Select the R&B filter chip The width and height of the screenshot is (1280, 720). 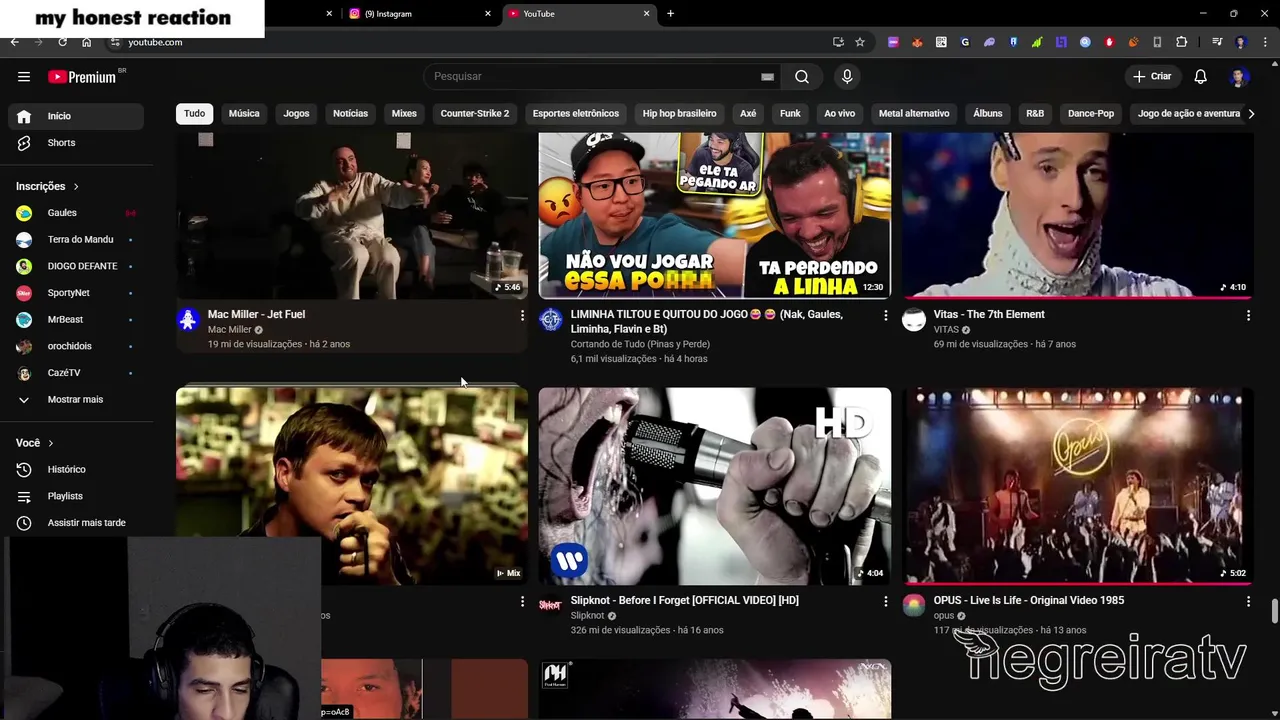[1035, 114]
